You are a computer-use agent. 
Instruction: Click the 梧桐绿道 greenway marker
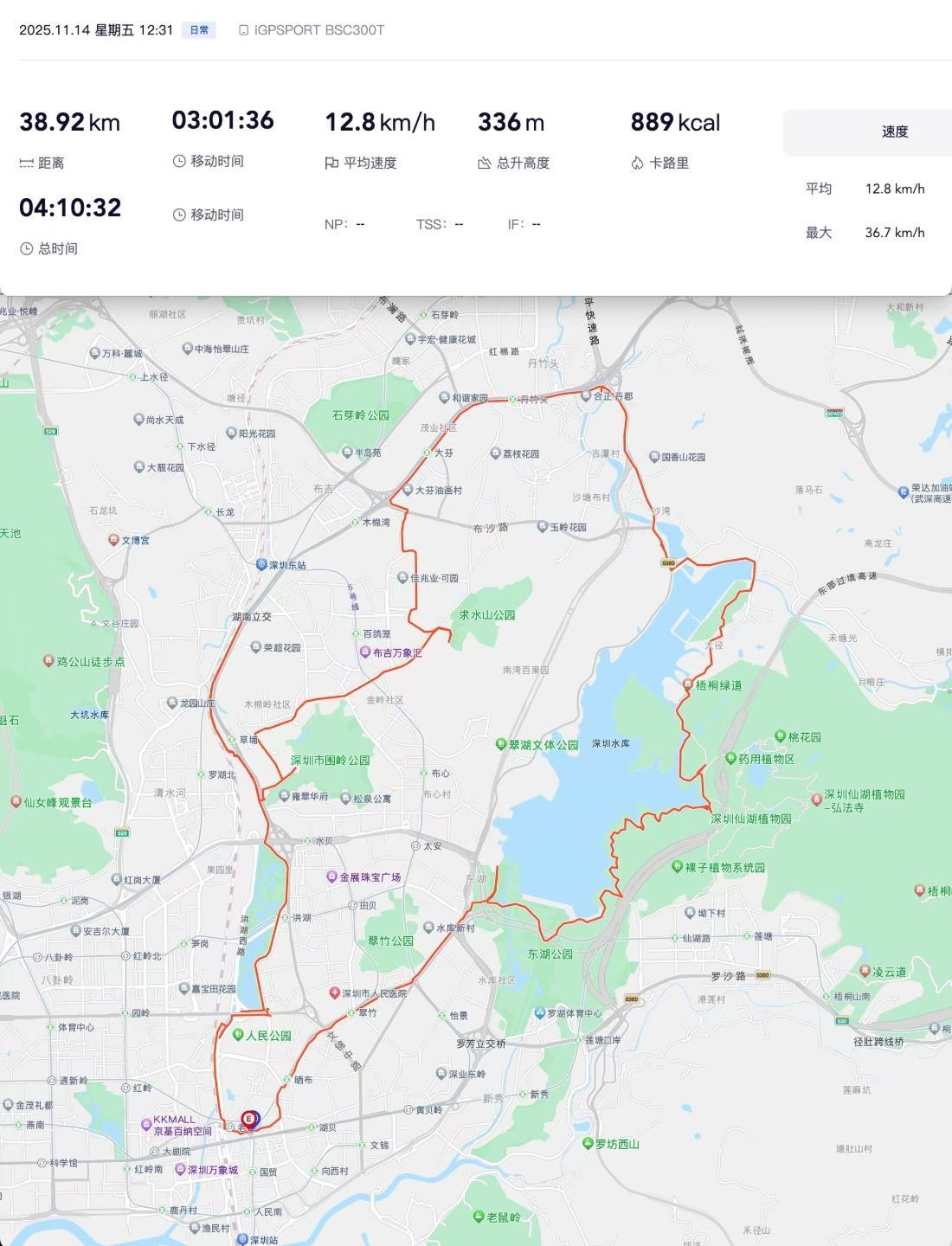point(688,684)
